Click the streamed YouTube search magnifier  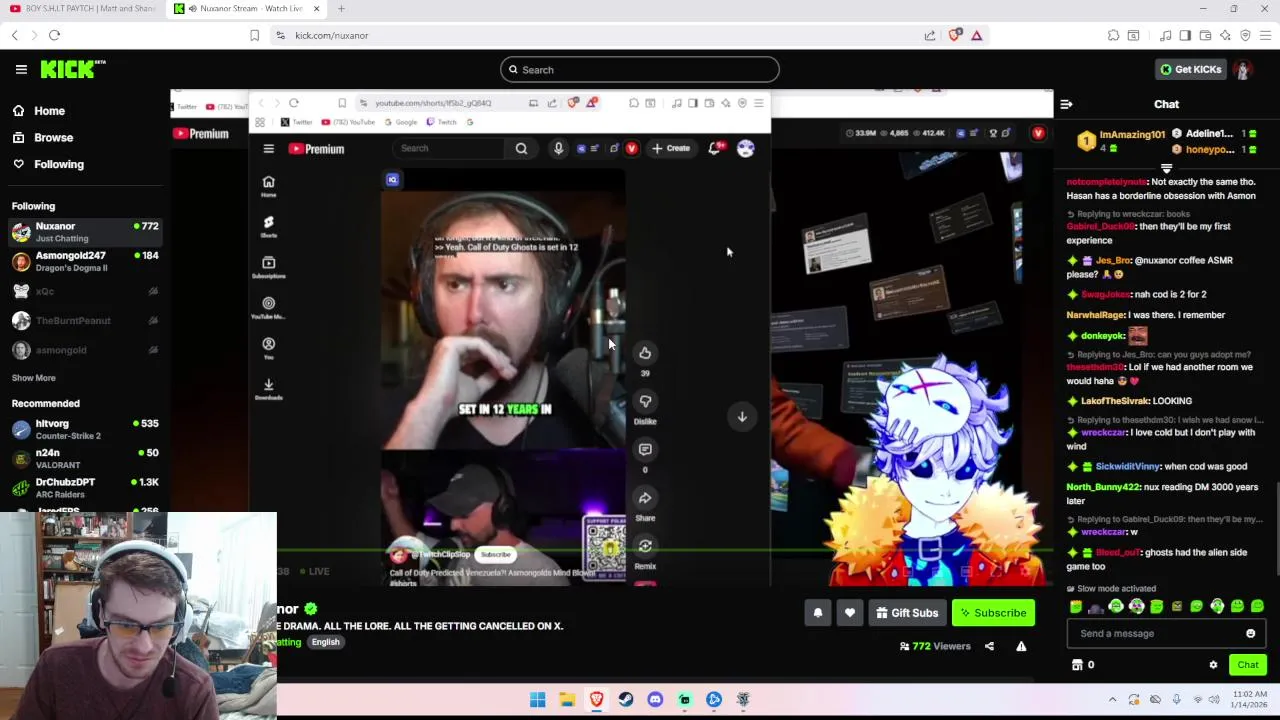tap(521, 148)
